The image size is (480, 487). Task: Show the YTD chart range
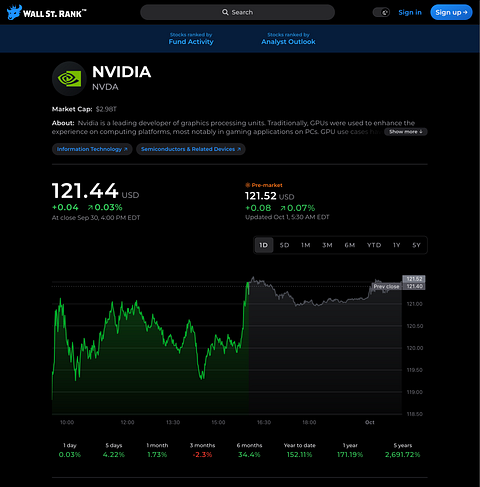[x=374, y=245]
